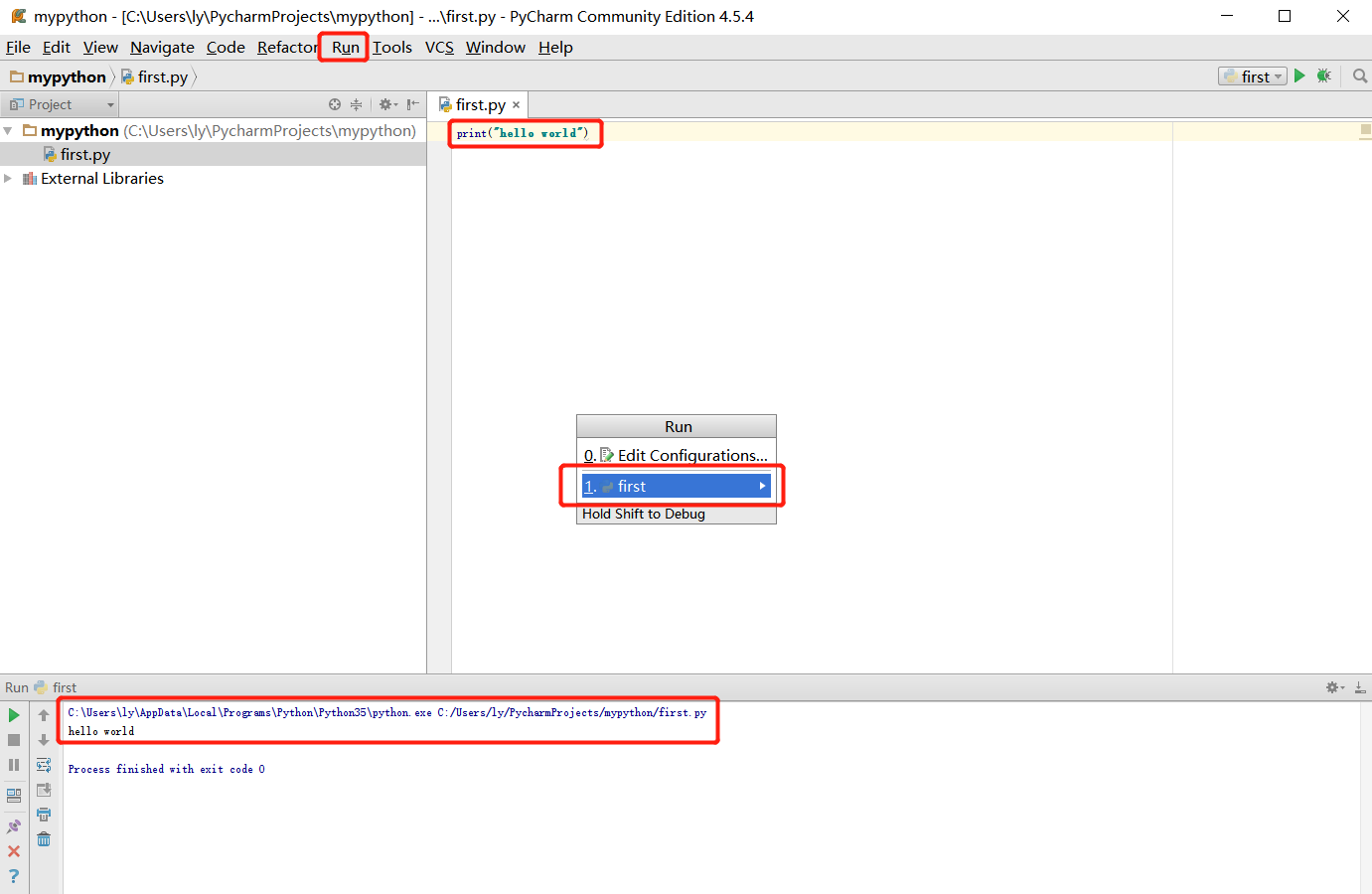Select 'first' entry in the Run popup

click(677, 487)
